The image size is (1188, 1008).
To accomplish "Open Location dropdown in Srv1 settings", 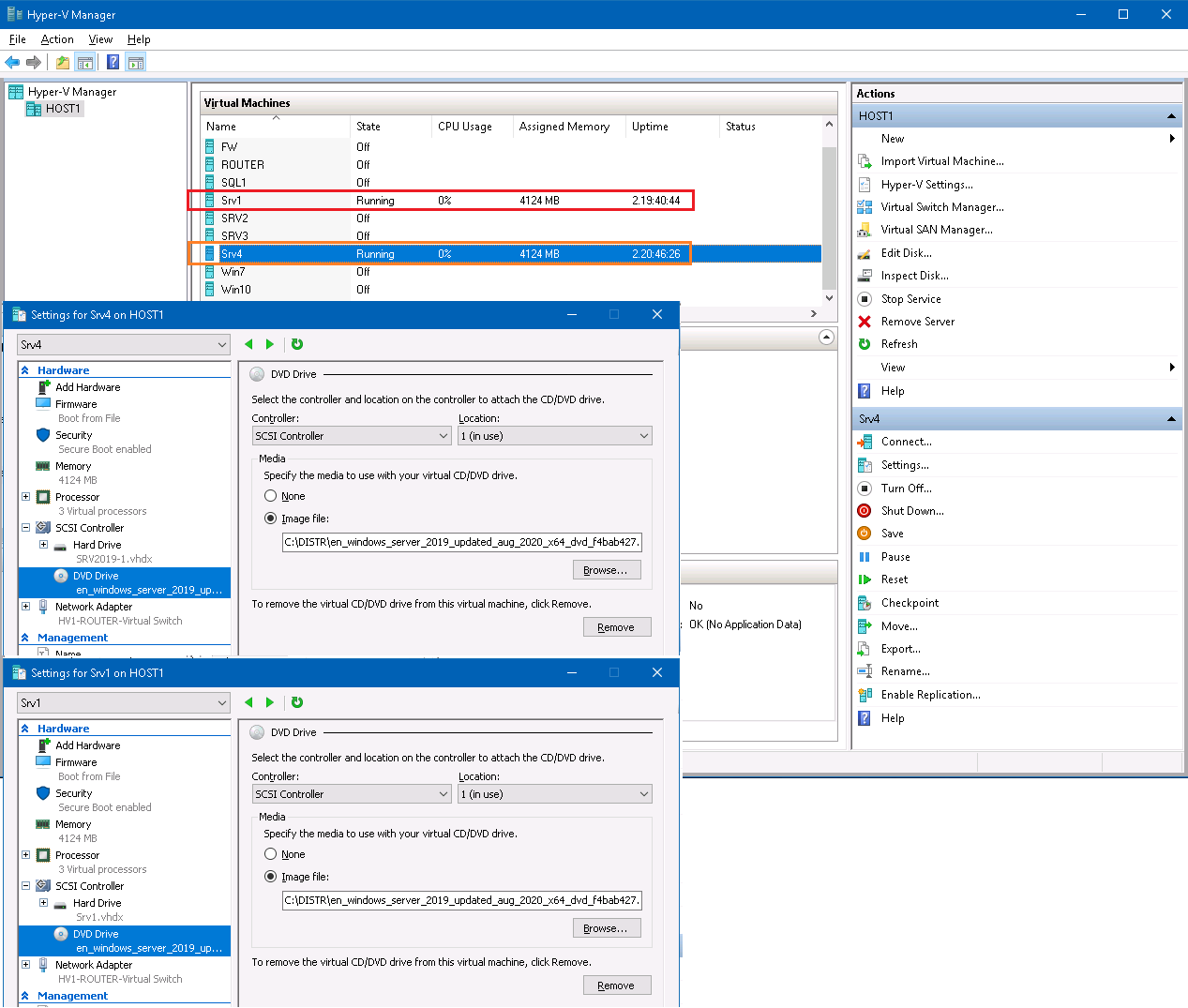I will (555, 794).
